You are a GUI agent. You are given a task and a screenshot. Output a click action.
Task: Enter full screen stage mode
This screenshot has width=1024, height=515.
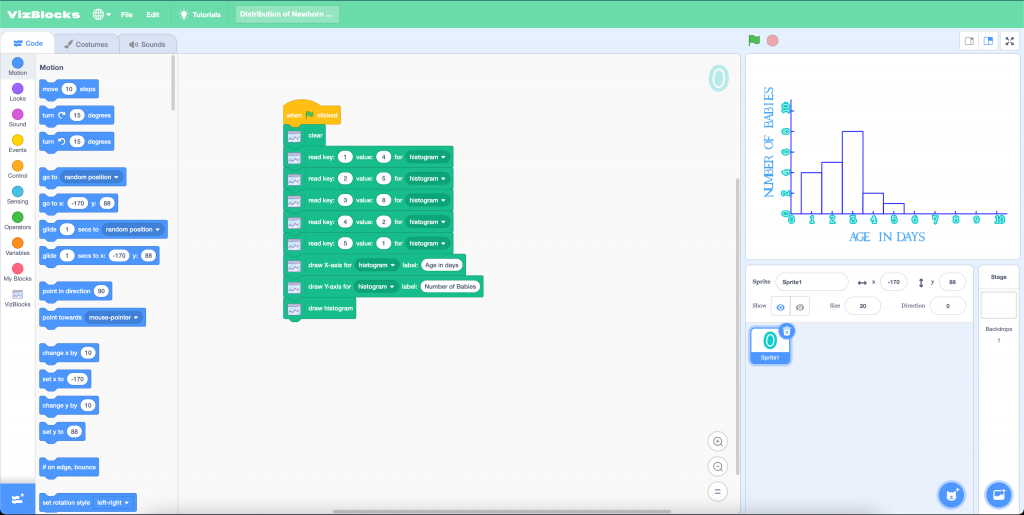click(1009, 41)
